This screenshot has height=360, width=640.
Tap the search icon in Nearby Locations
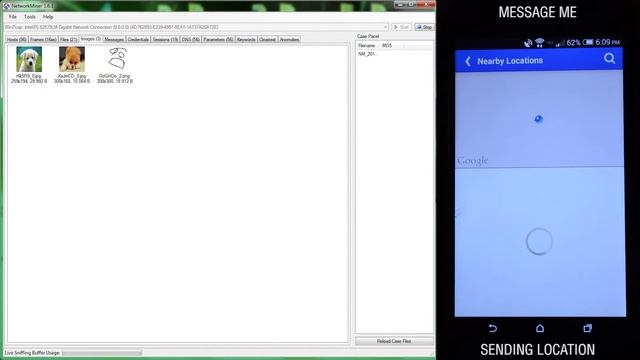click(609, 59)
